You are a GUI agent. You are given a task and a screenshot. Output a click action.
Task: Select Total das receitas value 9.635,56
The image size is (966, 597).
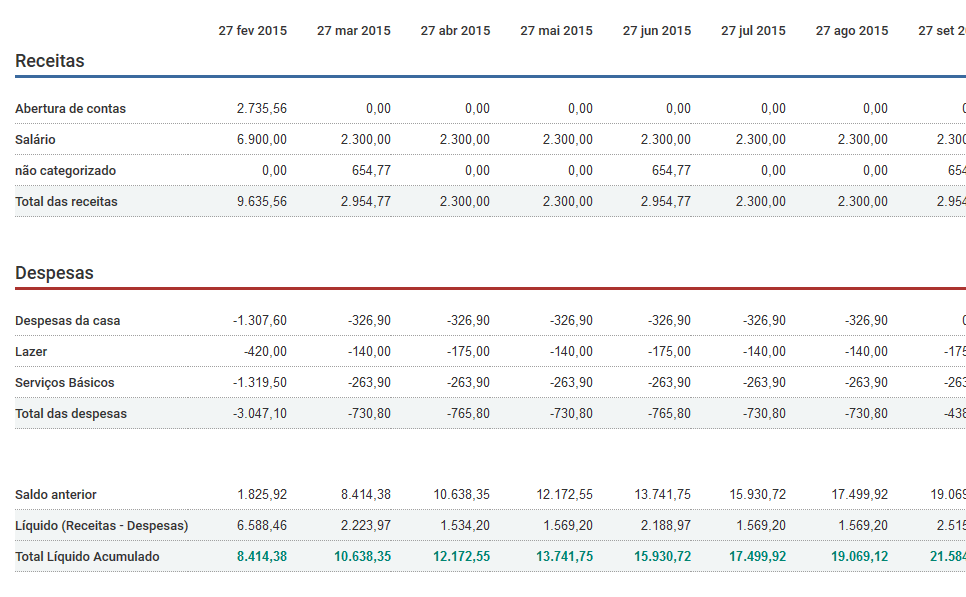[x=262, y=201]
